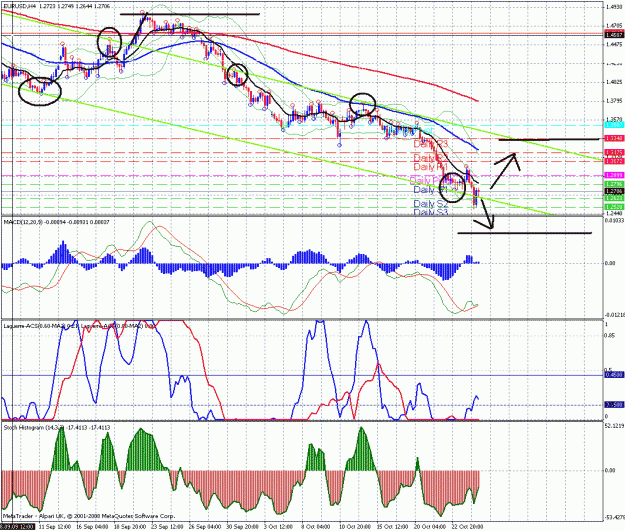Click the 0.85 Laguerre scale value

[x=609, y=336]
